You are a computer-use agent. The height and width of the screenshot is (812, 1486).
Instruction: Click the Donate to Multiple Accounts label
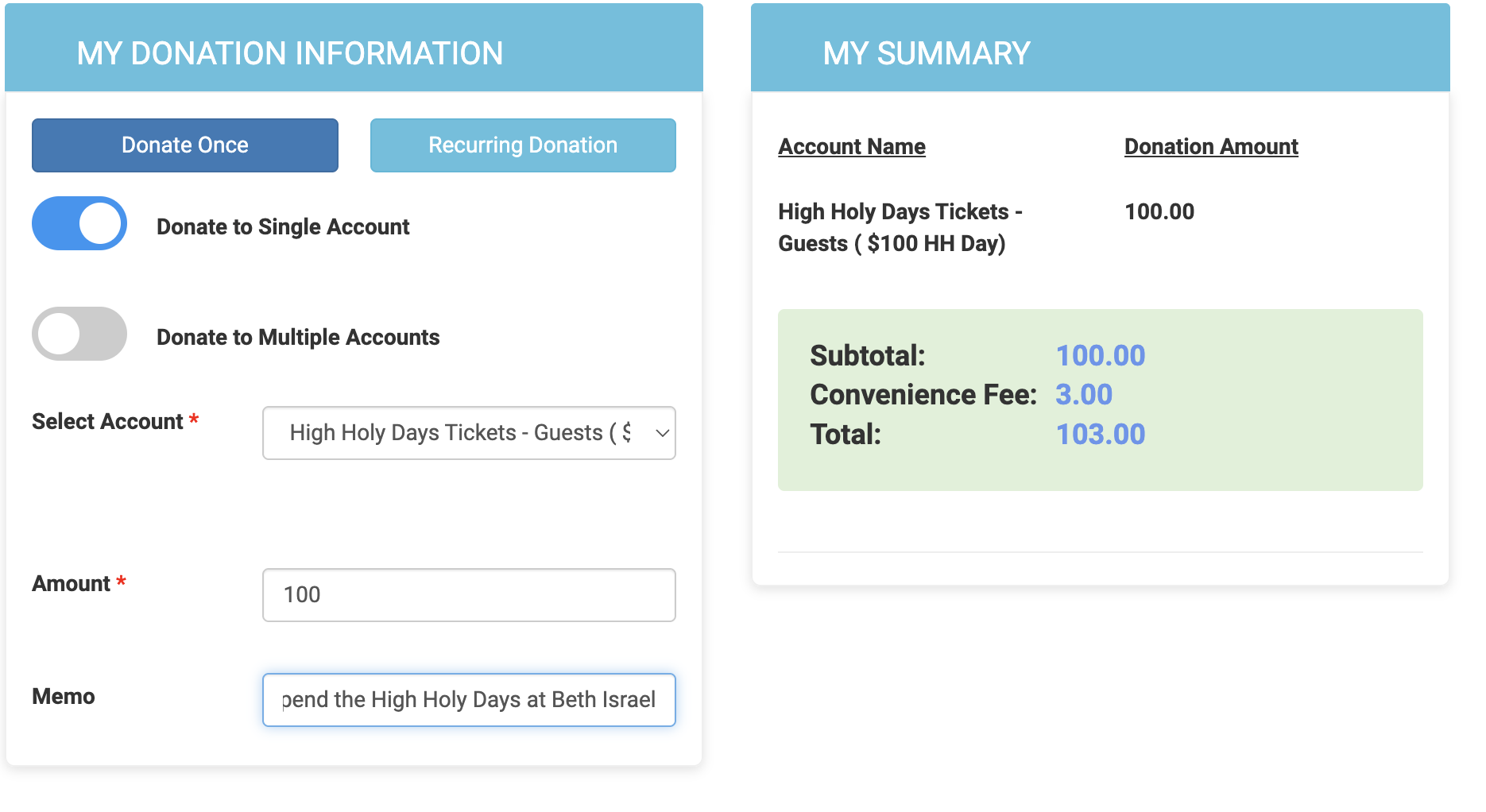298,338
